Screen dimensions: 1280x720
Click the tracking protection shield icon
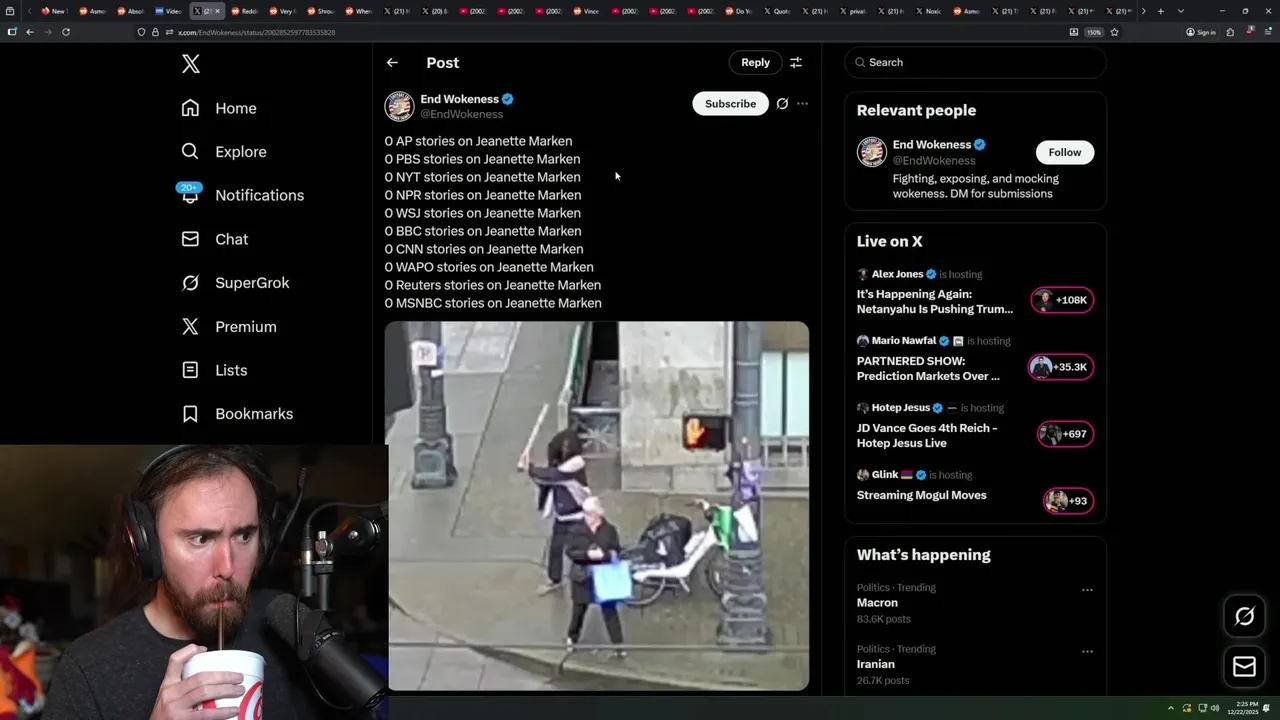141,32
